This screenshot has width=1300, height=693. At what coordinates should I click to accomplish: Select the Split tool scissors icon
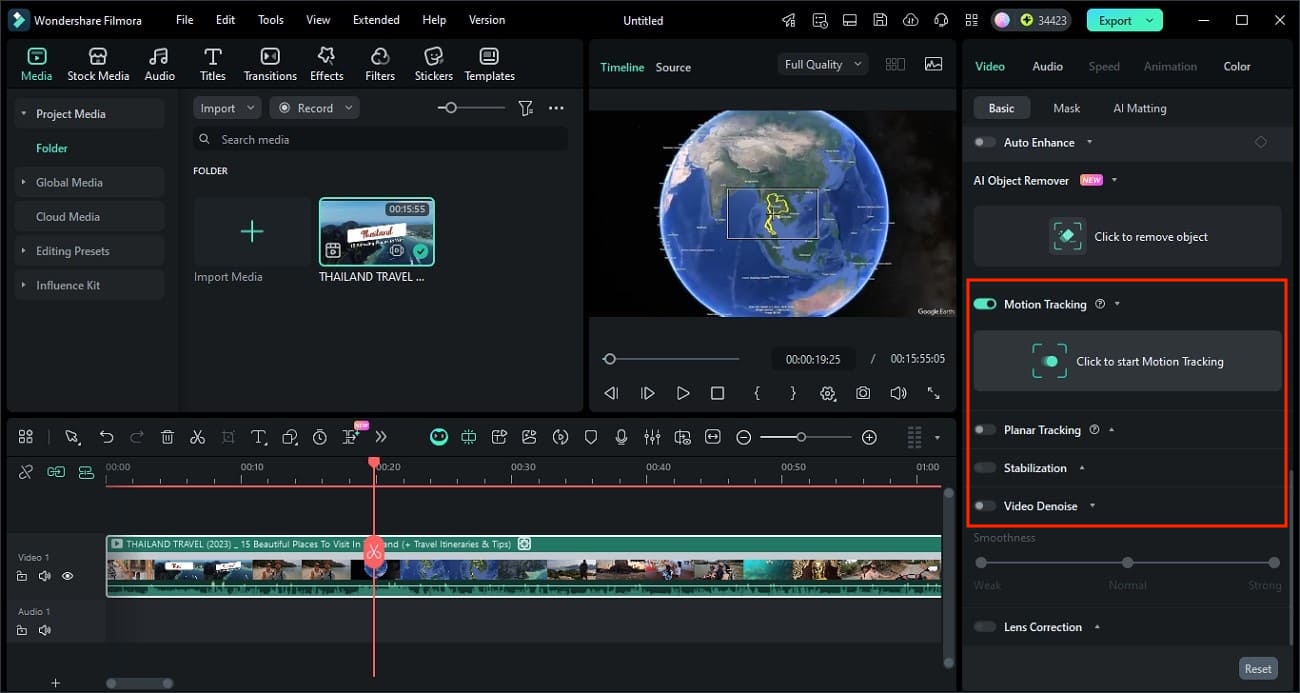point(197,437)
